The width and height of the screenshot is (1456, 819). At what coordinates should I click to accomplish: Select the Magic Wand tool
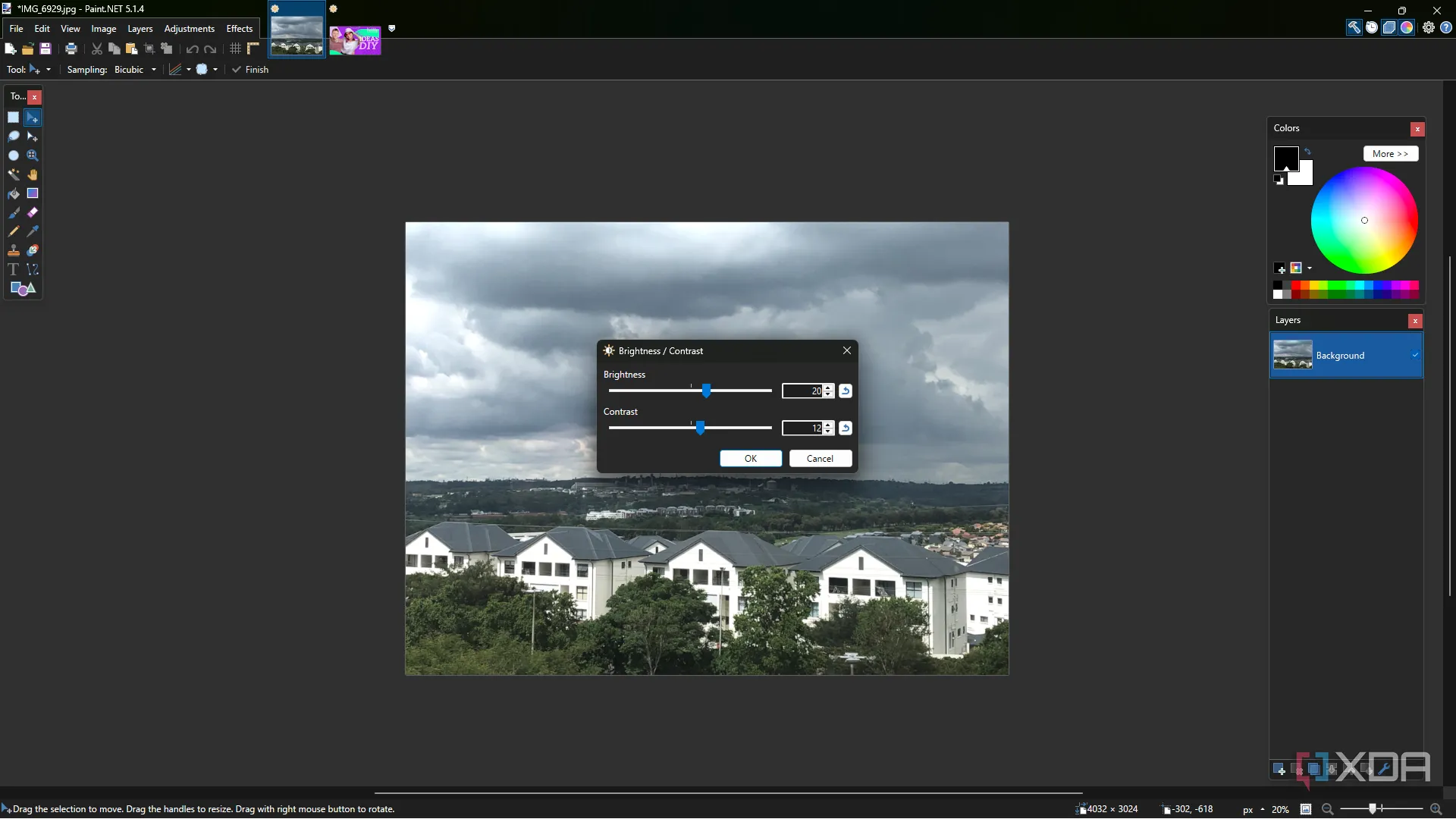tap(13, 174)
